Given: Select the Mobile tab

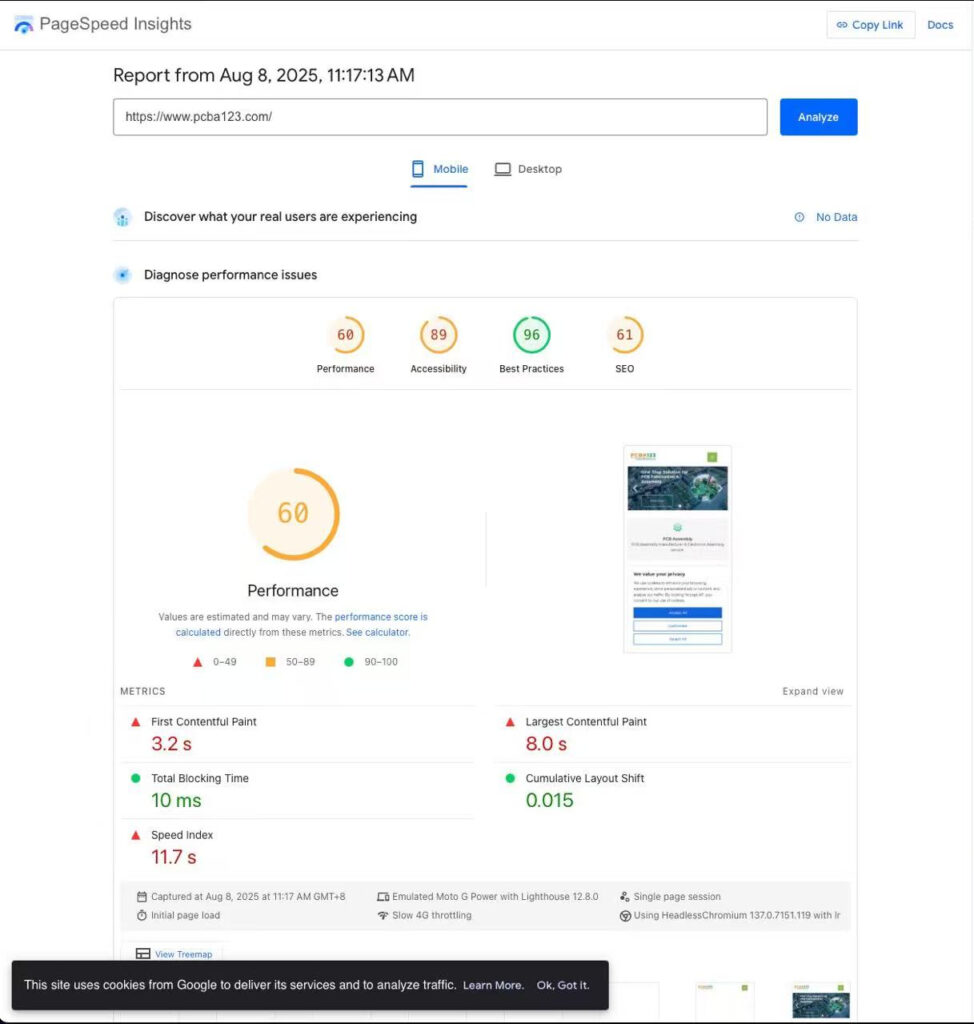Looking at the screenshot, I should click(440, 169).
